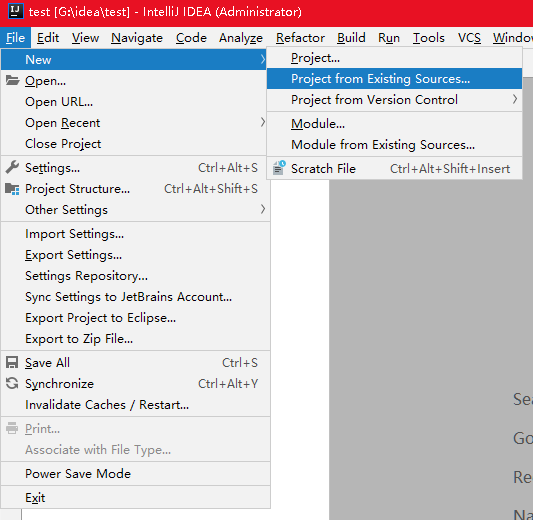Click the Synchronize refresh arrows icon

[12, 383]
